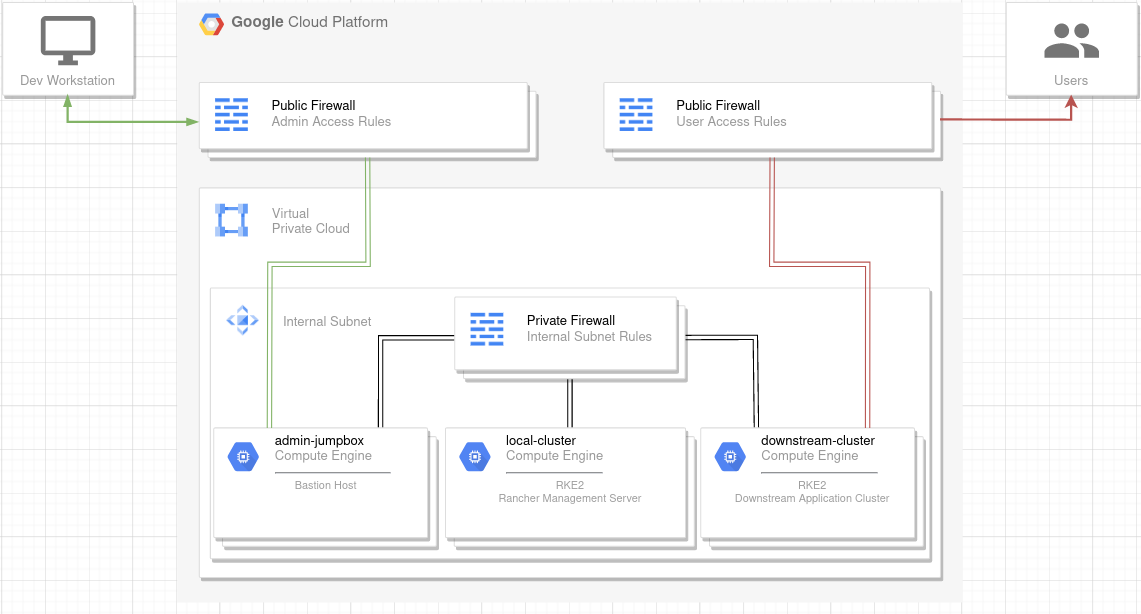Select the 'admin-jumpbox' heading
Viewport: 1141px width, 614px height.
pos(319,440)
